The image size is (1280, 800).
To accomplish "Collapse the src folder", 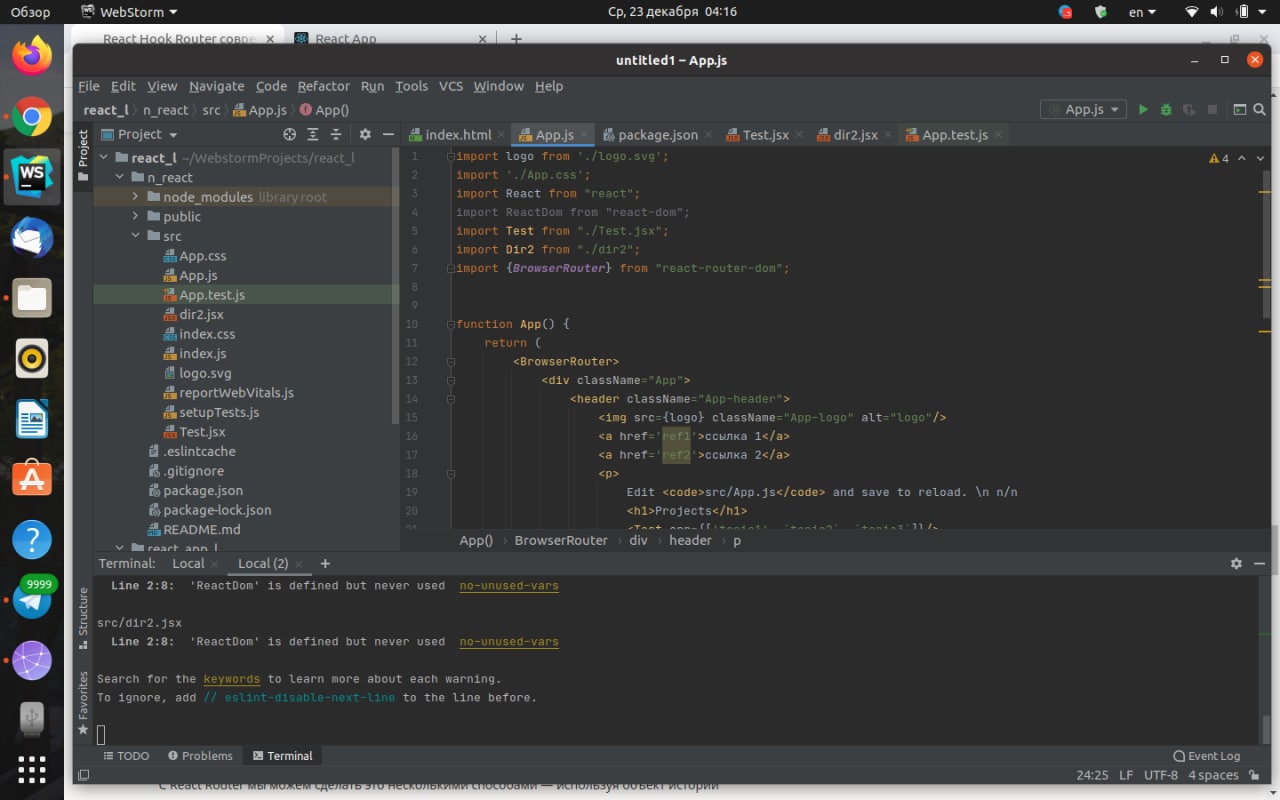I will [x=136, y=236].
